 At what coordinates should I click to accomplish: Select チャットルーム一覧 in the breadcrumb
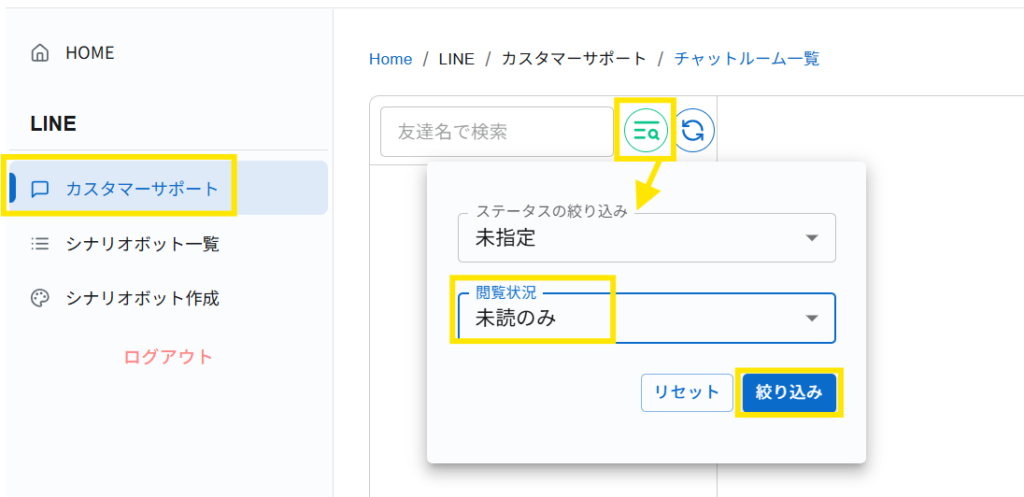click(x=747, y=59)
